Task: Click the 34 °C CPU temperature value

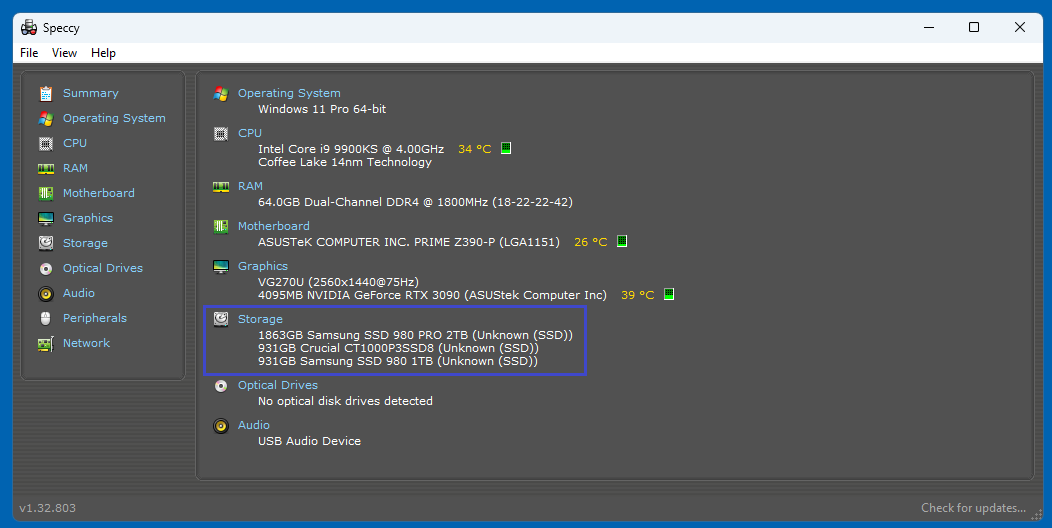Action: tap(474, 149)
